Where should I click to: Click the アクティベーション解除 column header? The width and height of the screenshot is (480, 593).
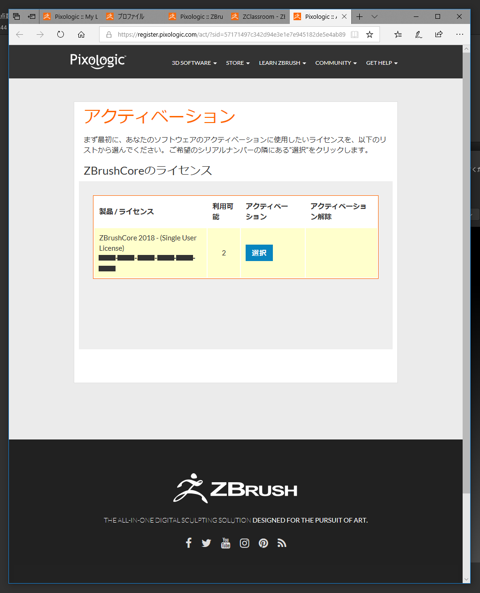point(338,211)
